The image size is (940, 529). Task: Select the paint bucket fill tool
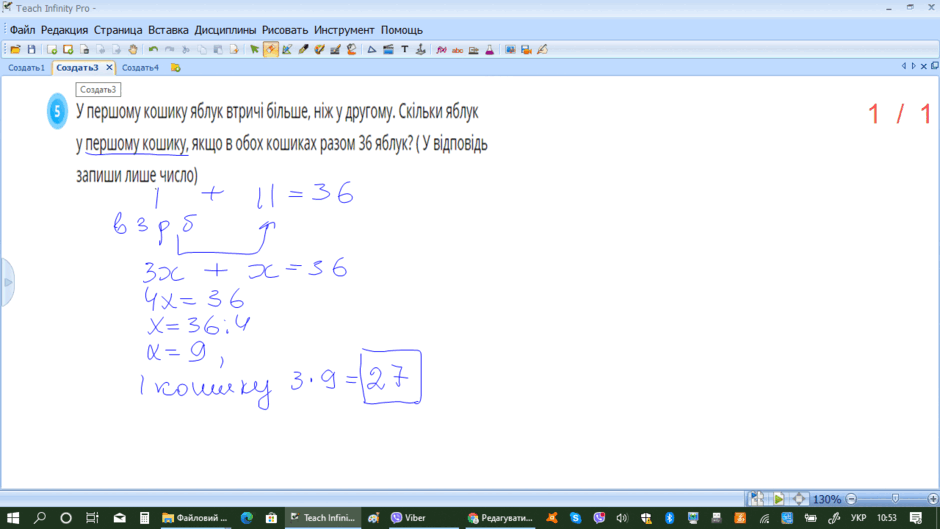pos(351,50)
